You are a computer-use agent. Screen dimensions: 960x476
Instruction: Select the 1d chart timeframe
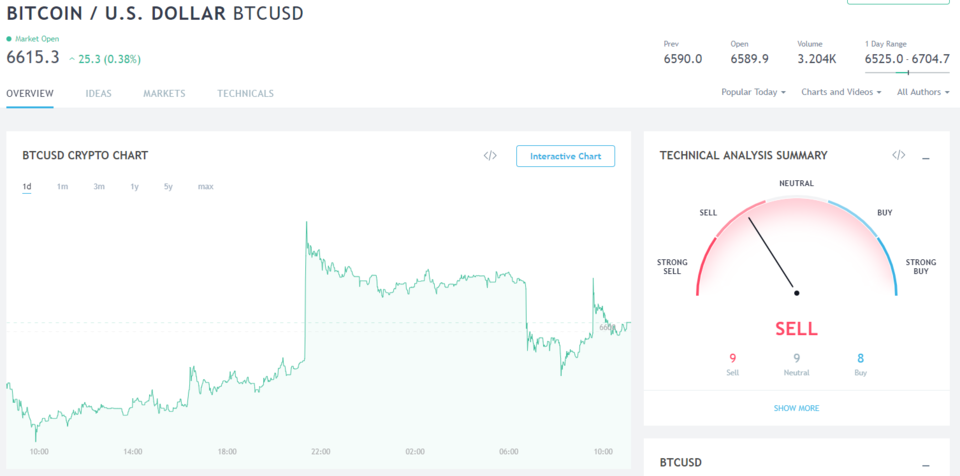tap(27, 186)
